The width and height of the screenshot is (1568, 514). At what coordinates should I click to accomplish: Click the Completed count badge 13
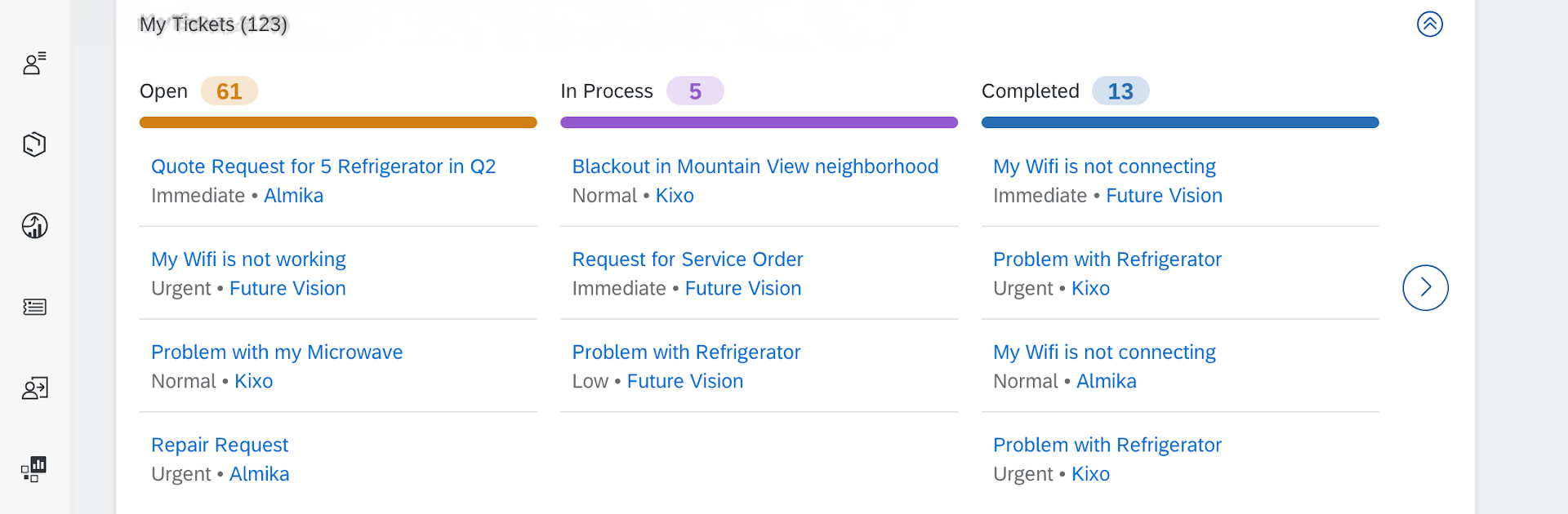(1120, 91)
